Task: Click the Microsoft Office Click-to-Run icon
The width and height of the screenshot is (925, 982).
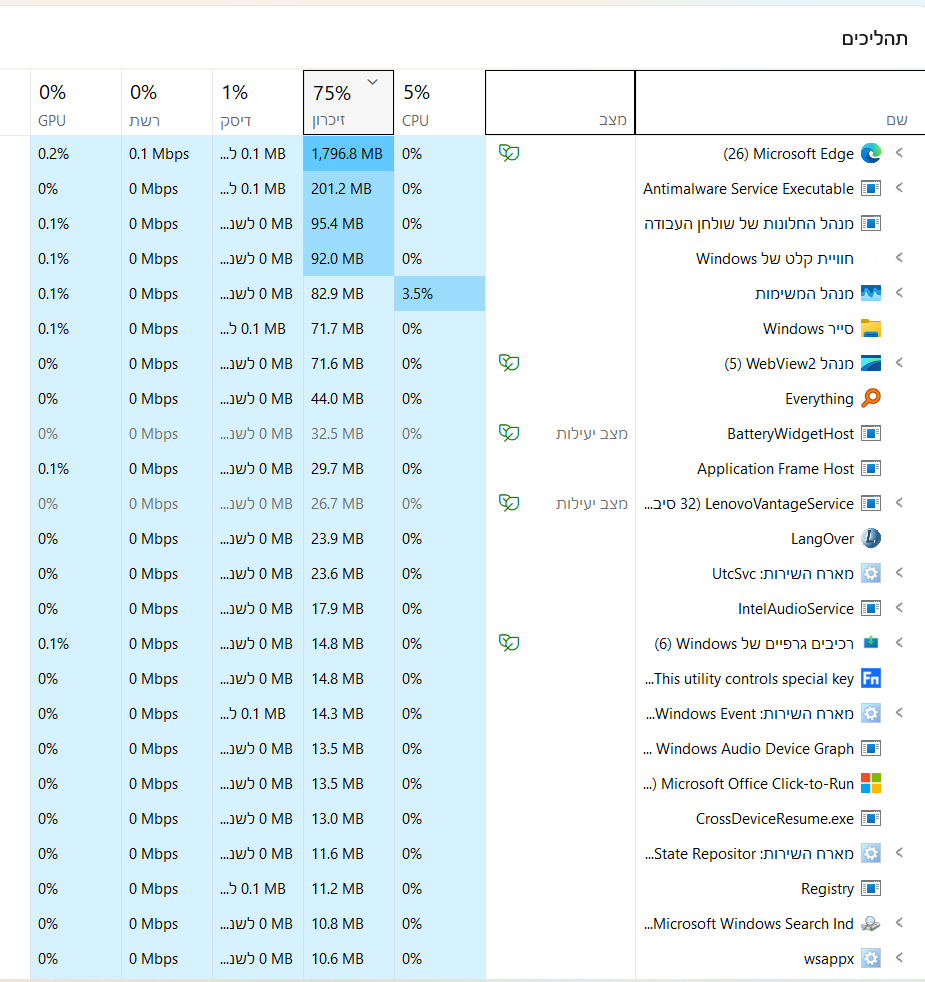Action: click(870, 783)
